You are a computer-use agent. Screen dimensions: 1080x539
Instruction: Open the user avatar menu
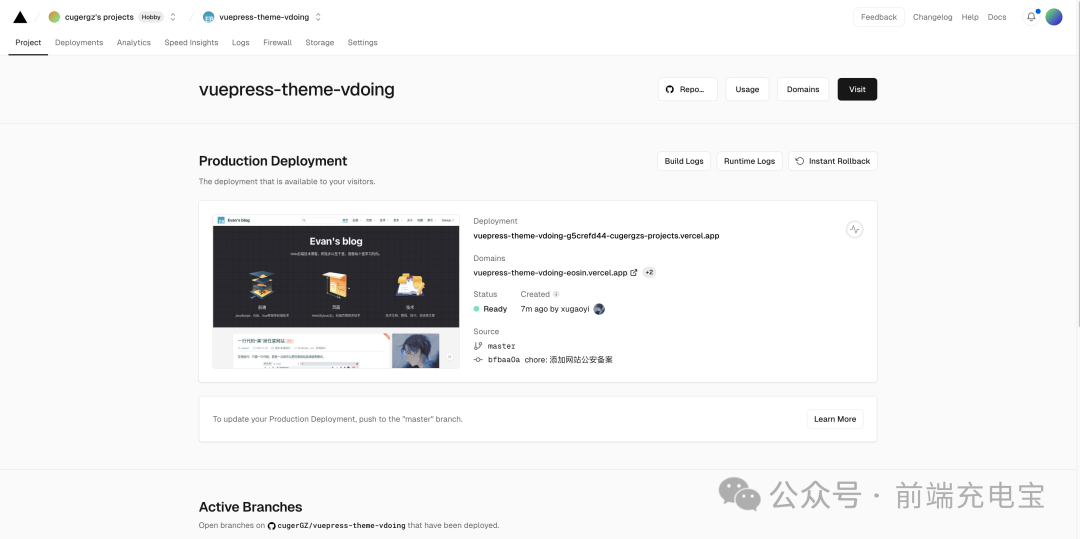pos(1054,17)
